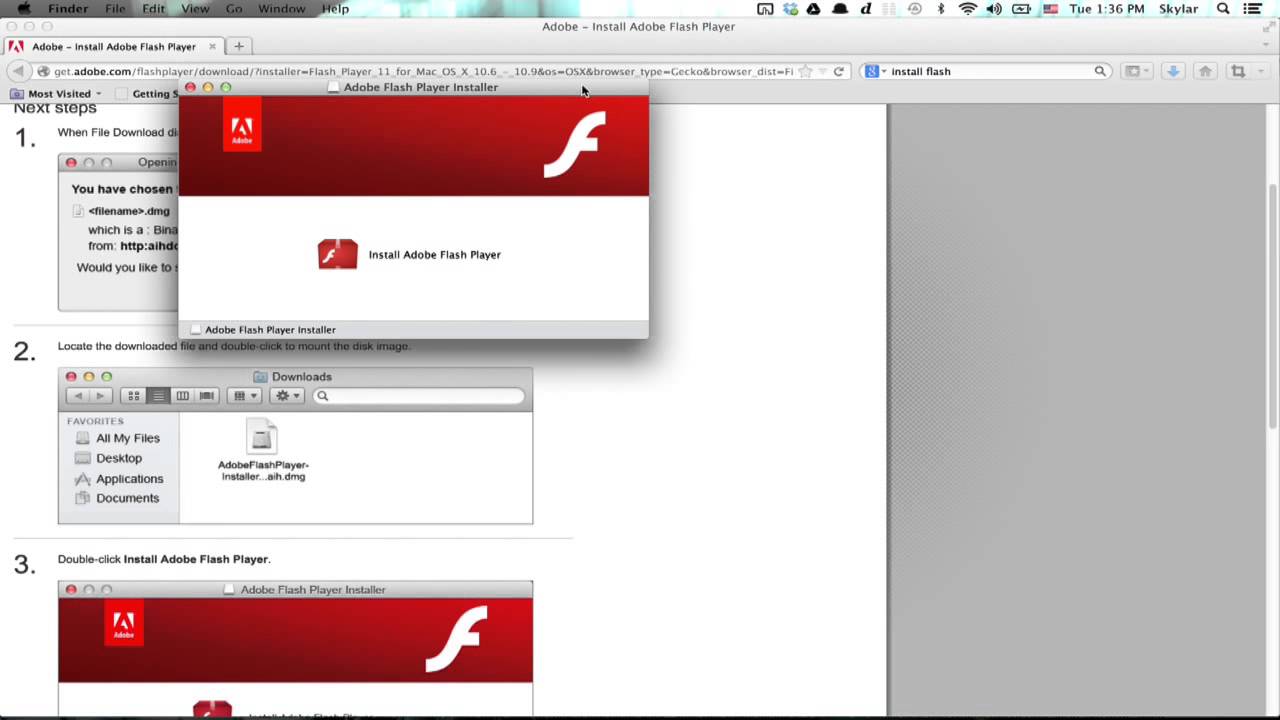This screenshot has height=720, width=1280.
Task: Open the US flag input menu
Action: click(1050, 9)
